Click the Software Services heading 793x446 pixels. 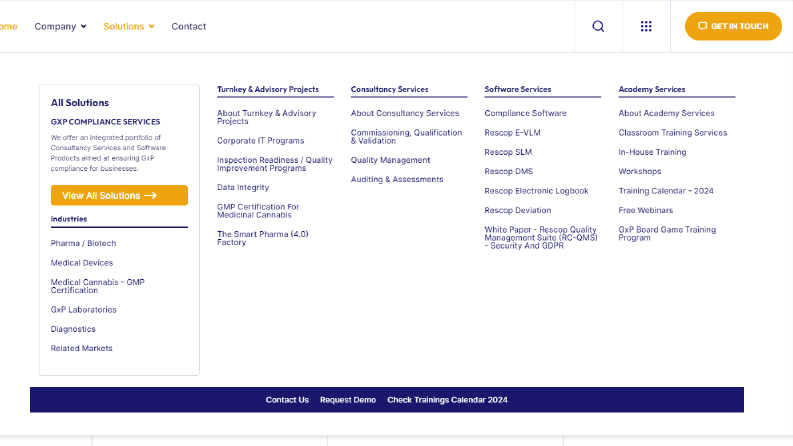pyautogui.click(x=518, y=89)
